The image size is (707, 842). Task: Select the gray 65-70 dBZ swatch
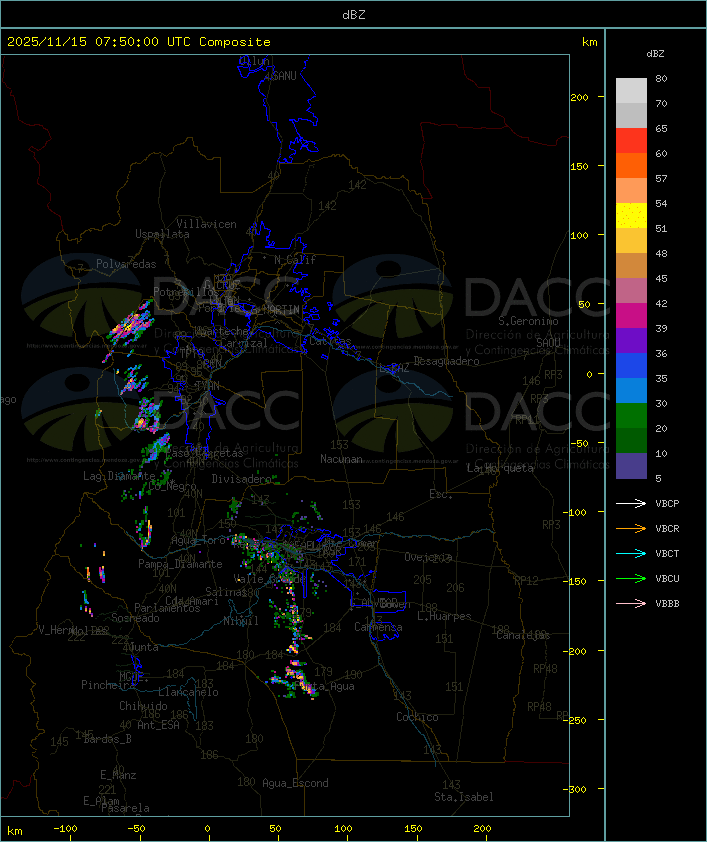(x=631, y=115)
